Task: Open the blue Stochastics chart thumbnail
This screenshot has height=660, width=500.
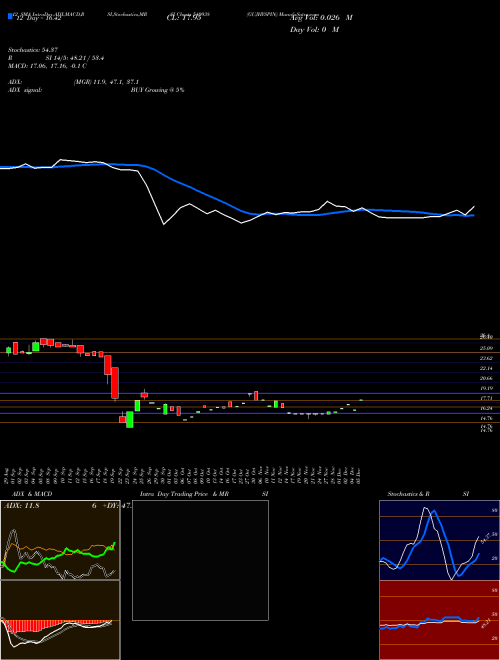Action: 439,540
